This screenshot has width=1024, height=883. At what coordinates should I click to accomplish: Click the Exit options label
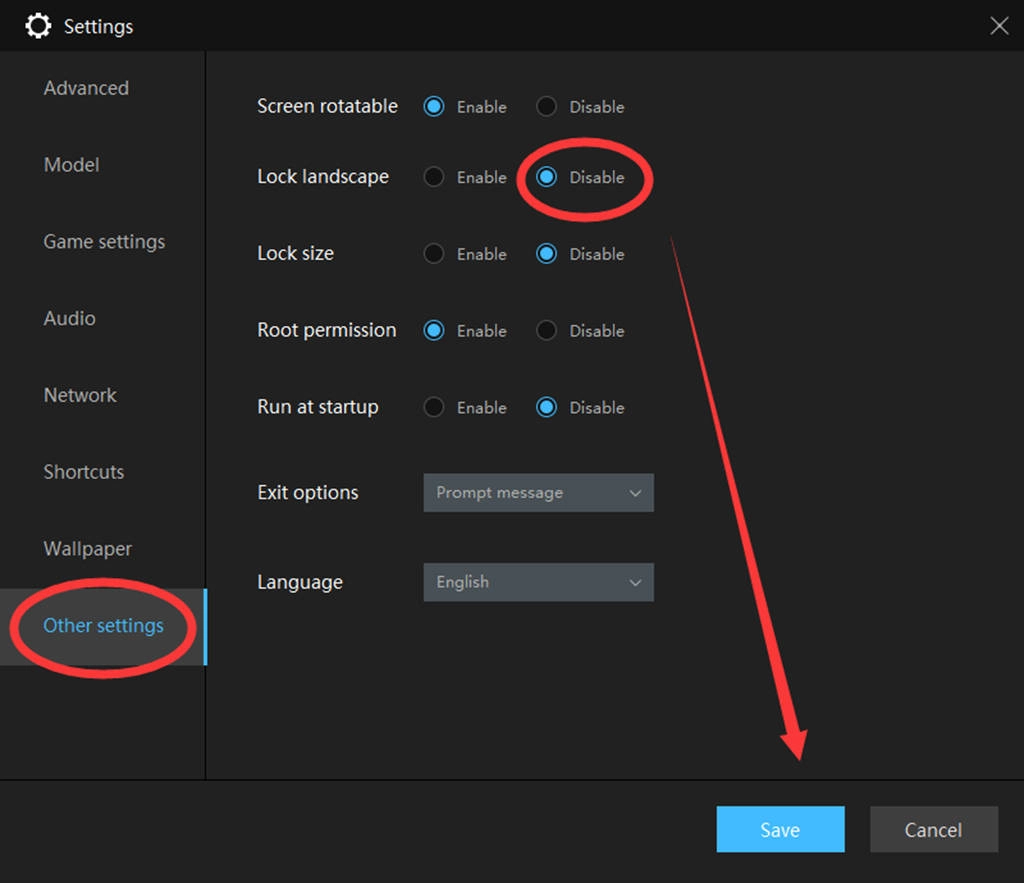308,492
